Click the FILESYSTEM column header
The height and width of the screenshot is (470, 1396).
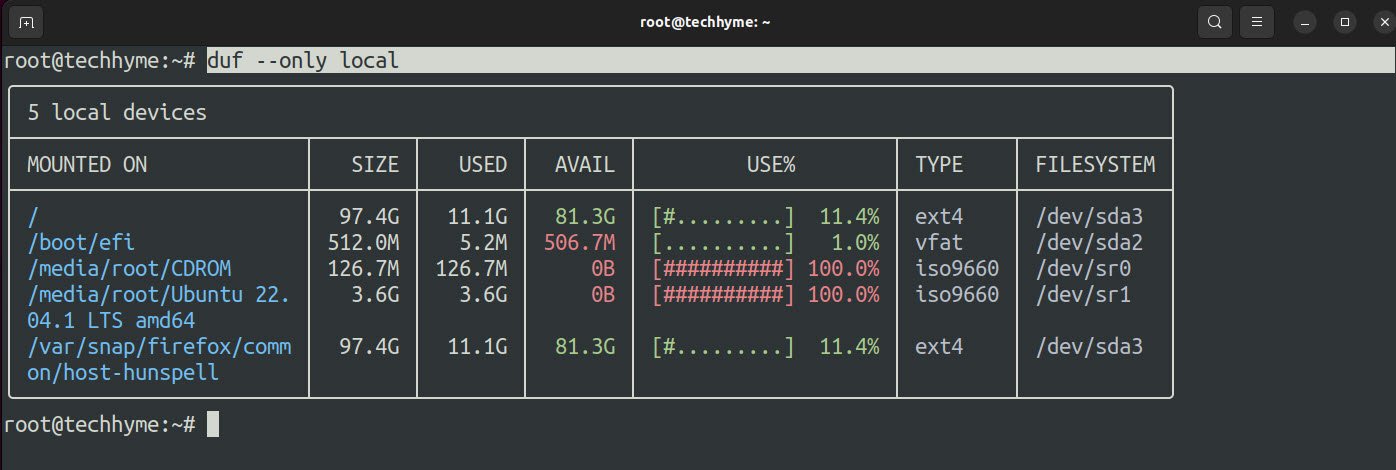coord(1095,165)
